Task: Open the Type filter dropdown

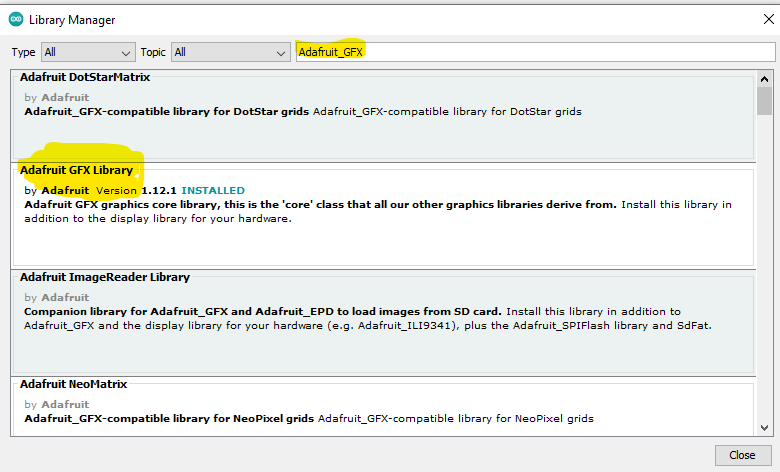Action: coord(88,52)
